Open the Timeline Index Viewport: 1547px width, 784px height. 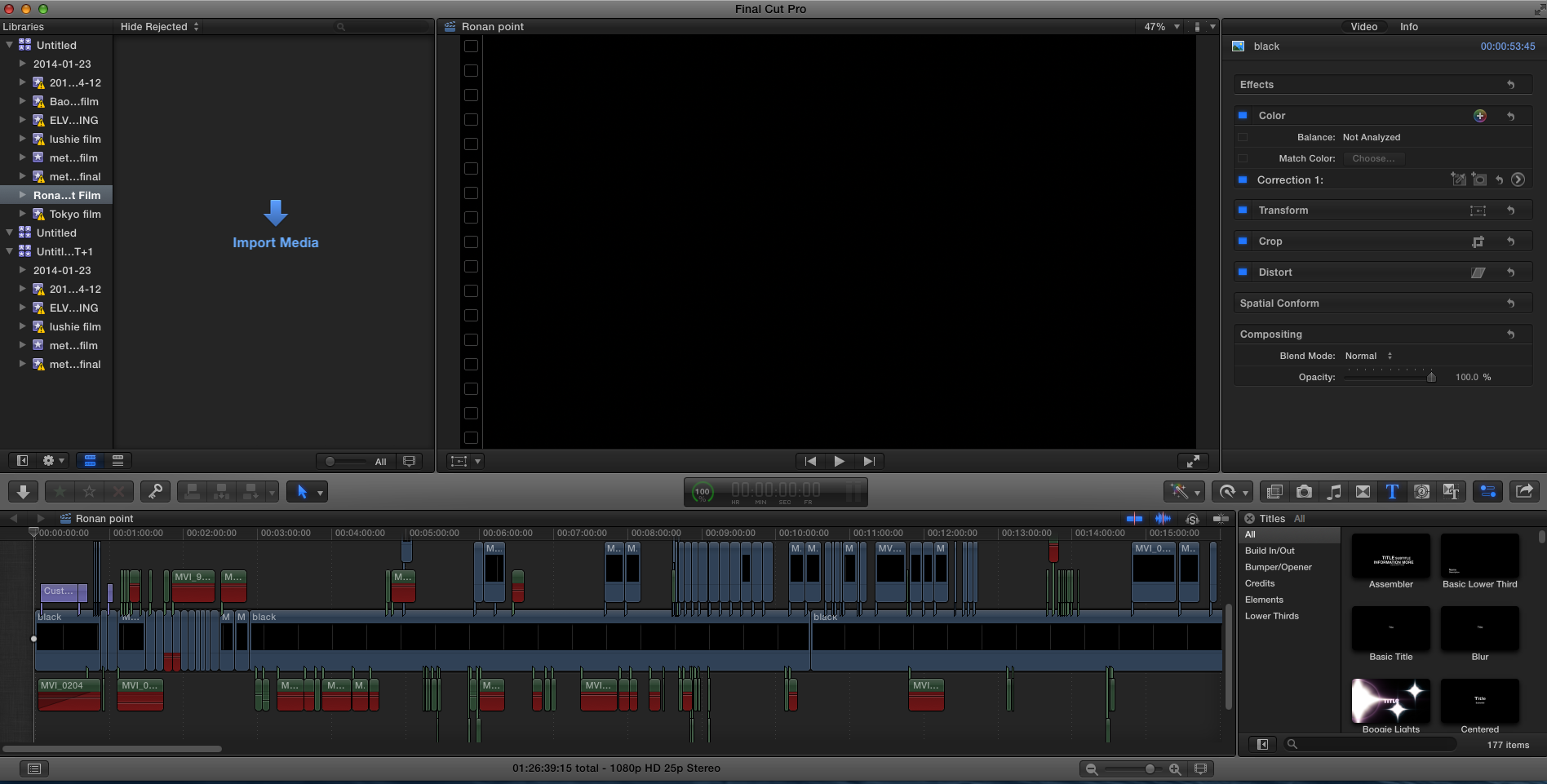click(x=33, y=768)
